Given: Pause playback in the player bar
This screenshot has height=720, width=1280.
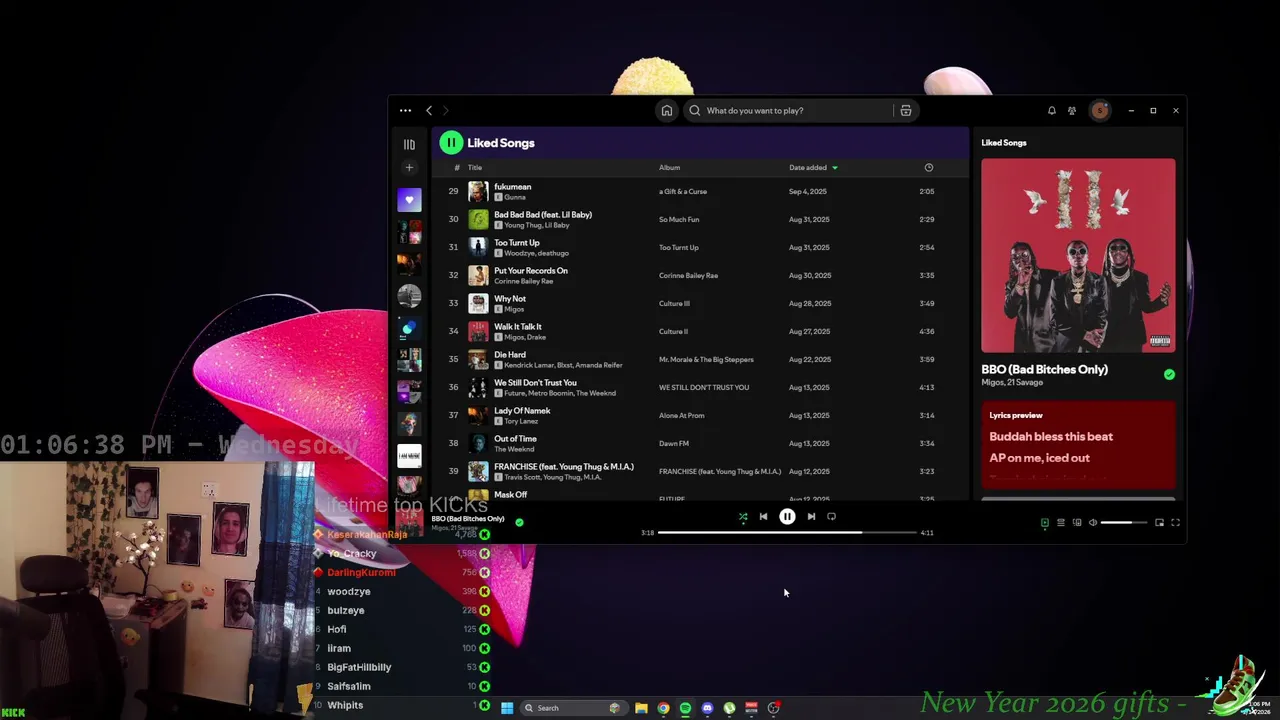Looking at the screenshot, I should click(x=787, y=517).
